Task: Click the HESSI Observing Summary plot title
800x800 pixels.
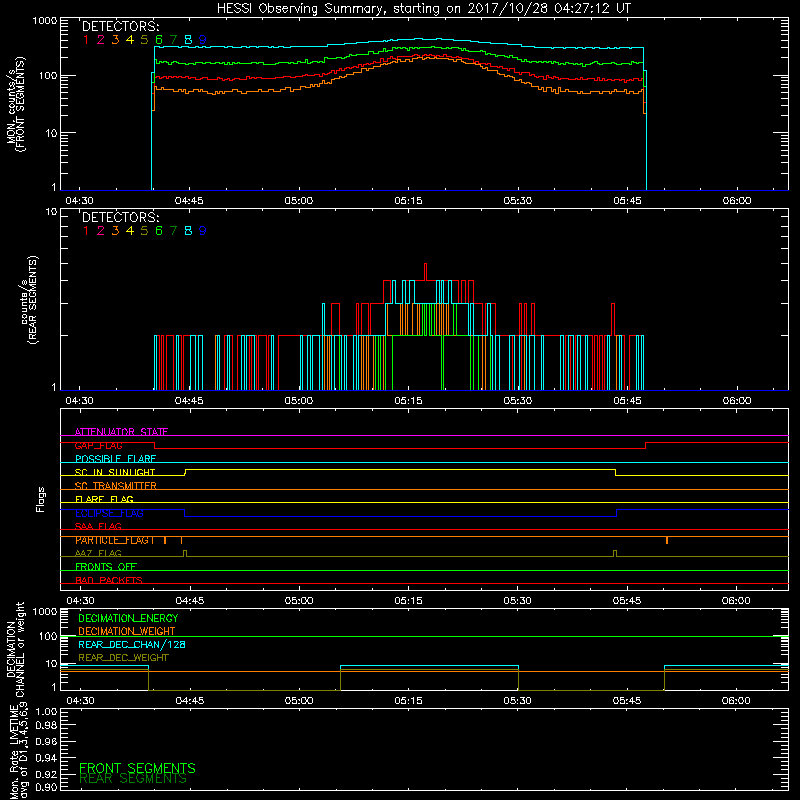Action: [x=423, y=8]
